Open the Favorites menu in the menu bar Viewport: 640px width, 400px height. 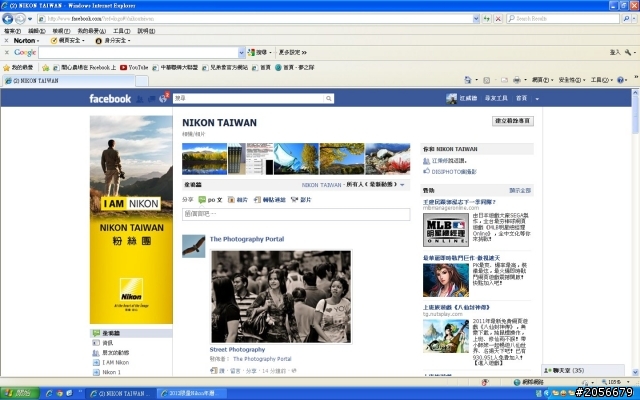[x=91, y=31]
